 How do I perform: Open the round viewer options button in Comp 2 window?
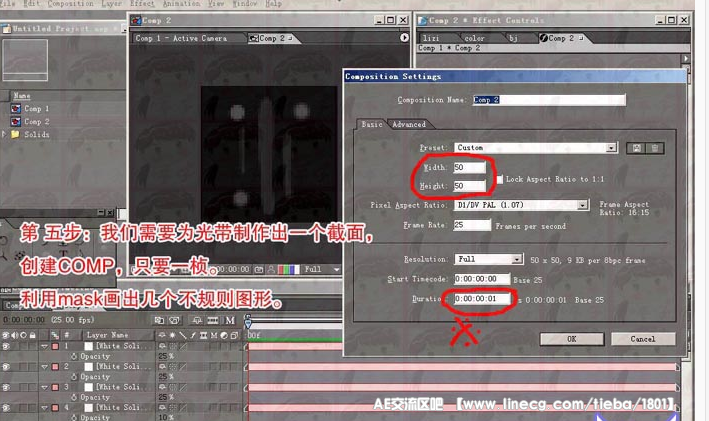click(404, 38)
